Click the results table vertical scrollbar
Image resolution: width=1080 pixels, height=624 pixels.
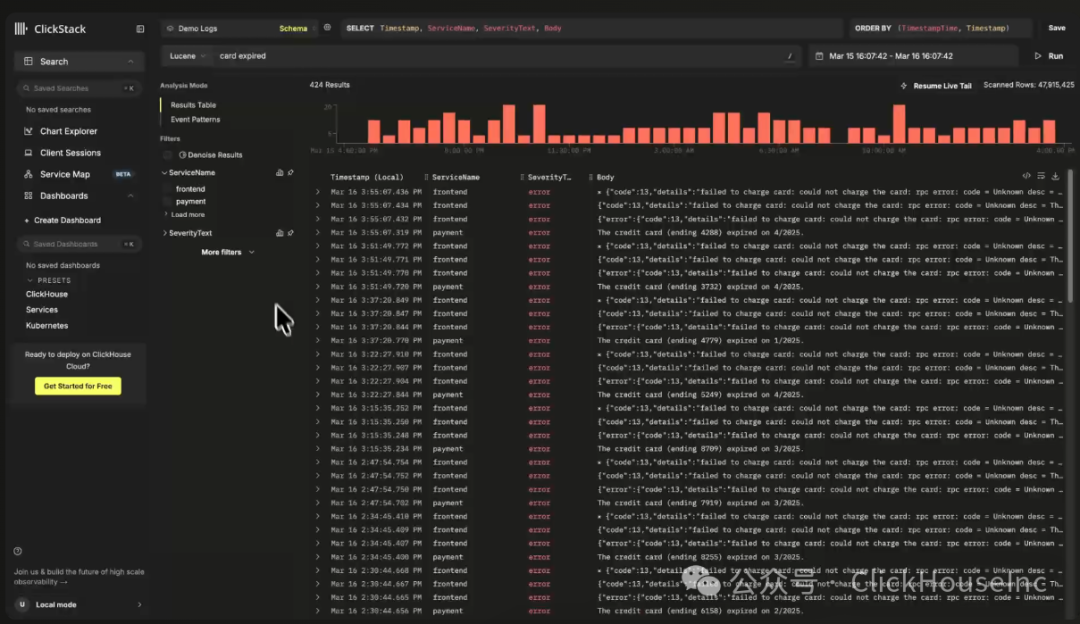click(1070, 236)
